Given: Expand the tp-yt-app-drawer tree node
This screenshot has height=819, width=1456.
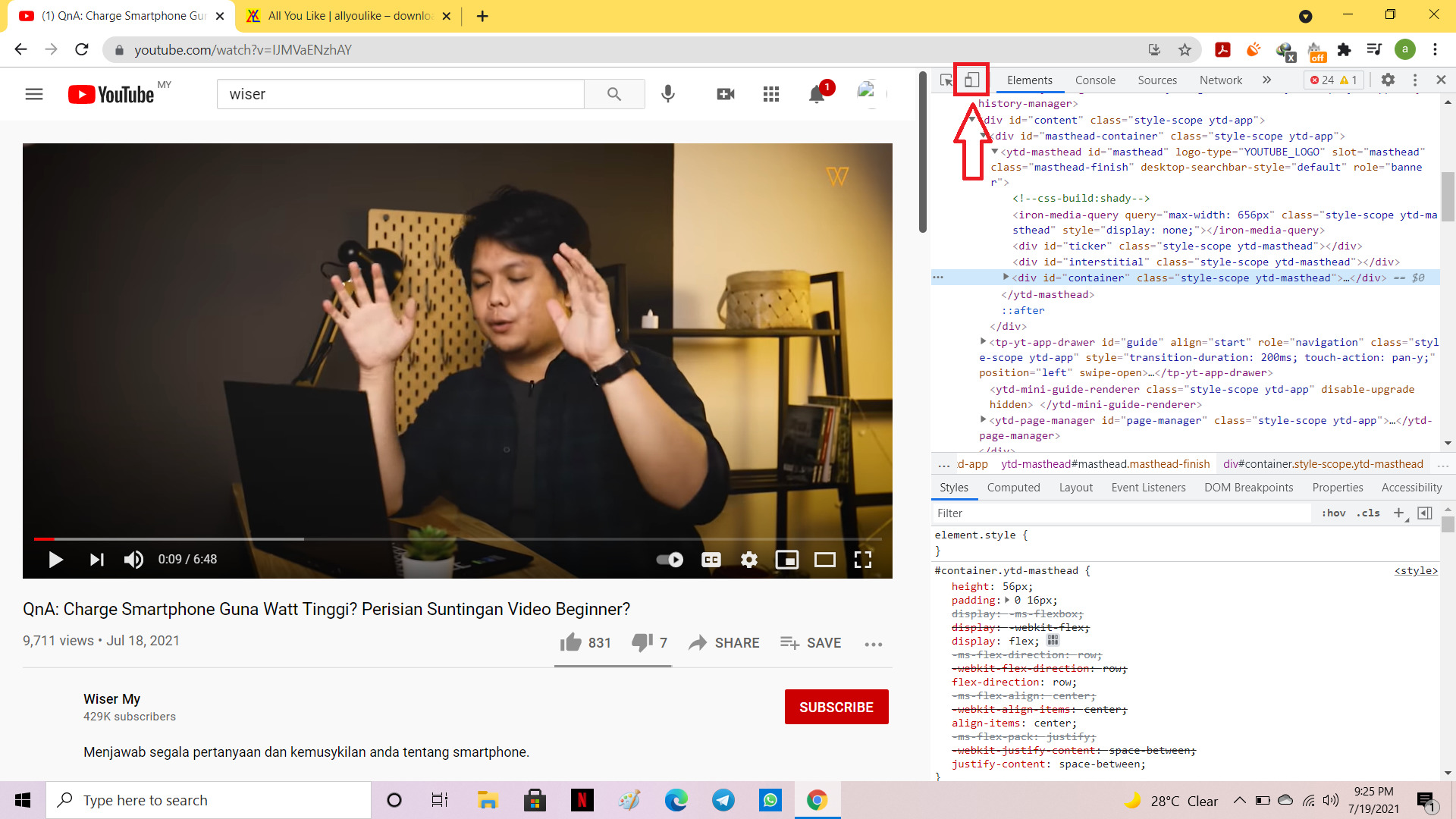Looking at the screenshot, I should (984, 342).
